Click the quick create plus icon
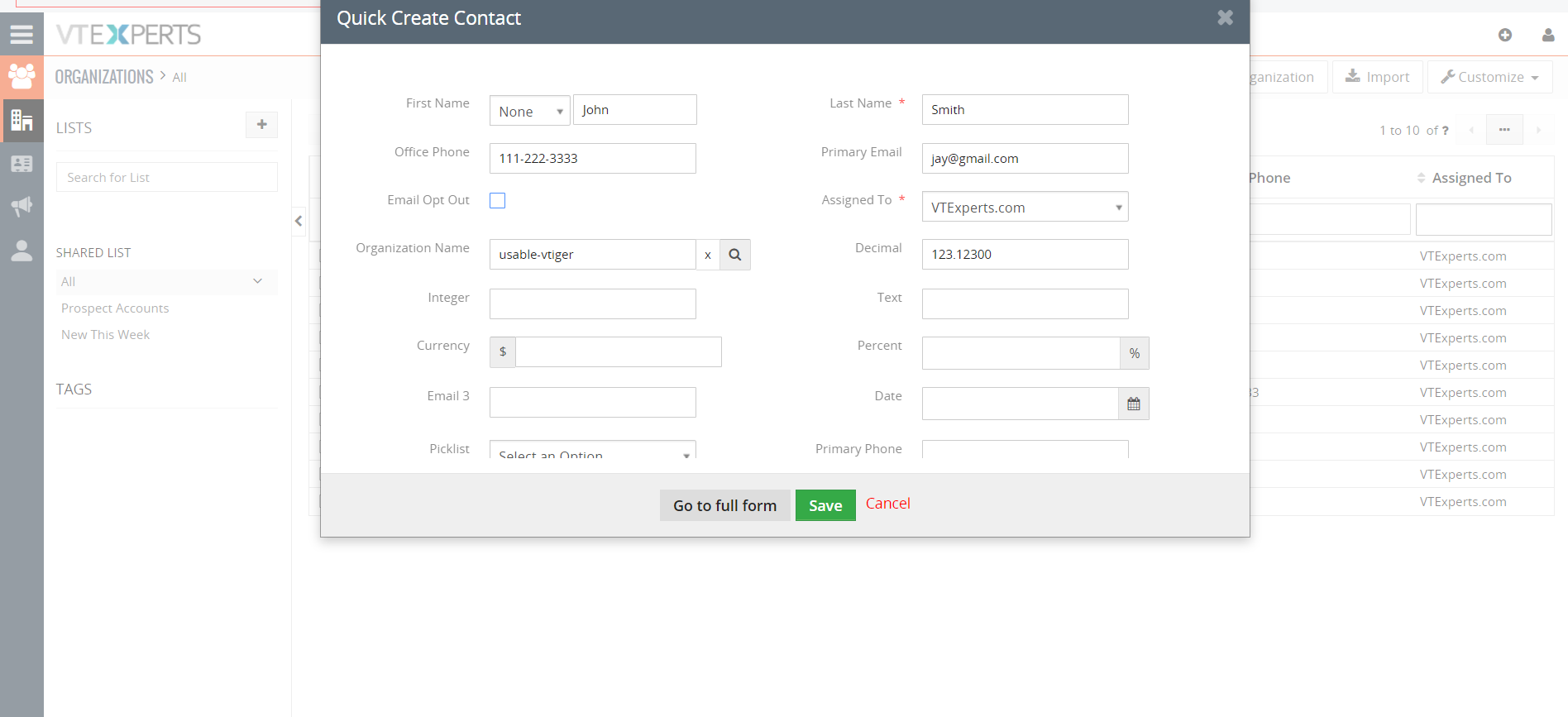 point(1505,35)
